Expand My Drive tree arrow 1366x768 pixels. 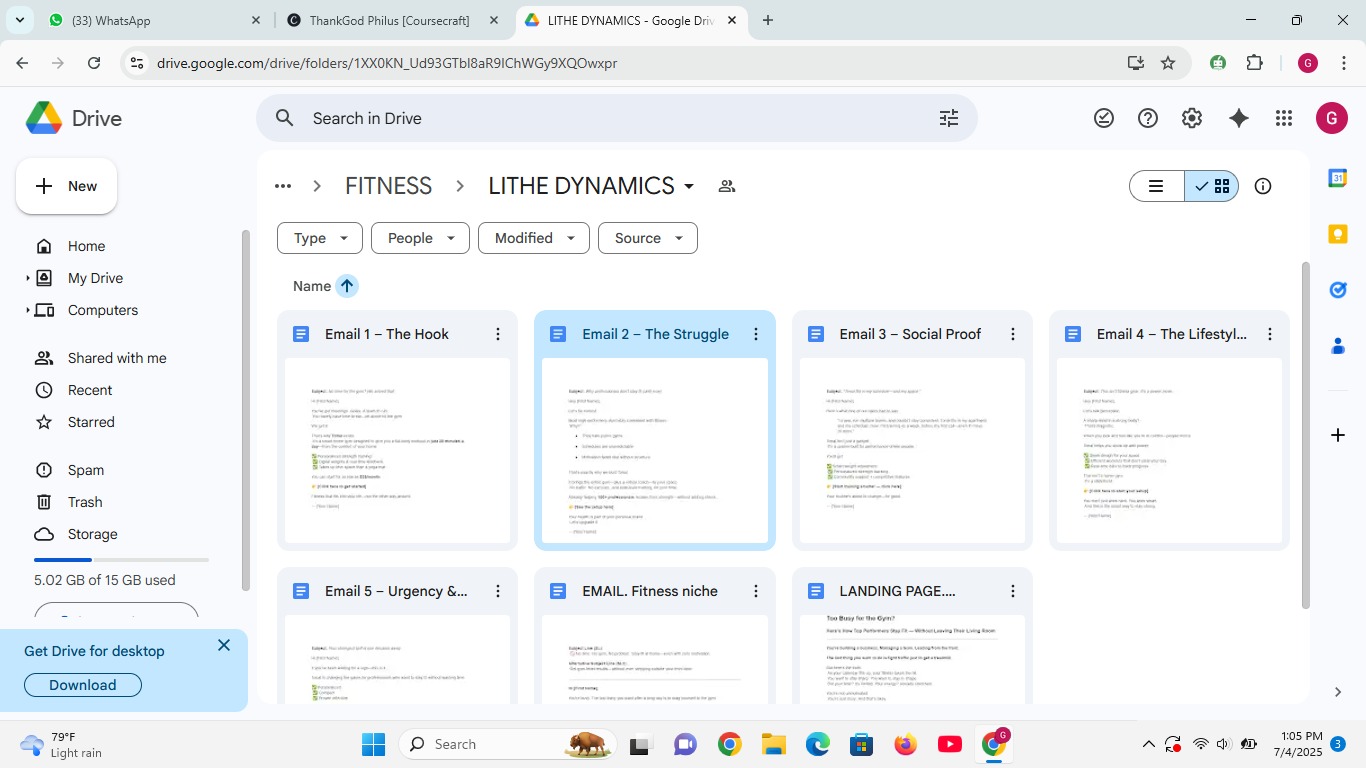[x=28, y=278]
